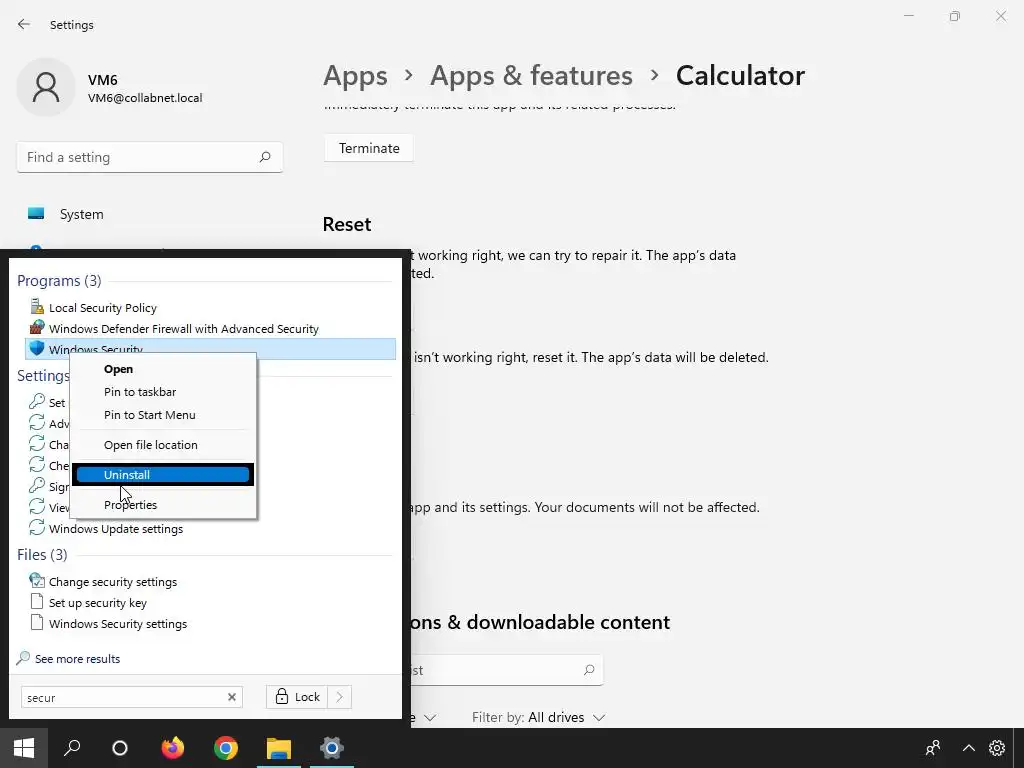Click Uninstall in the context menu
This screenshot has height=768, width=1024.
point(163,475)
